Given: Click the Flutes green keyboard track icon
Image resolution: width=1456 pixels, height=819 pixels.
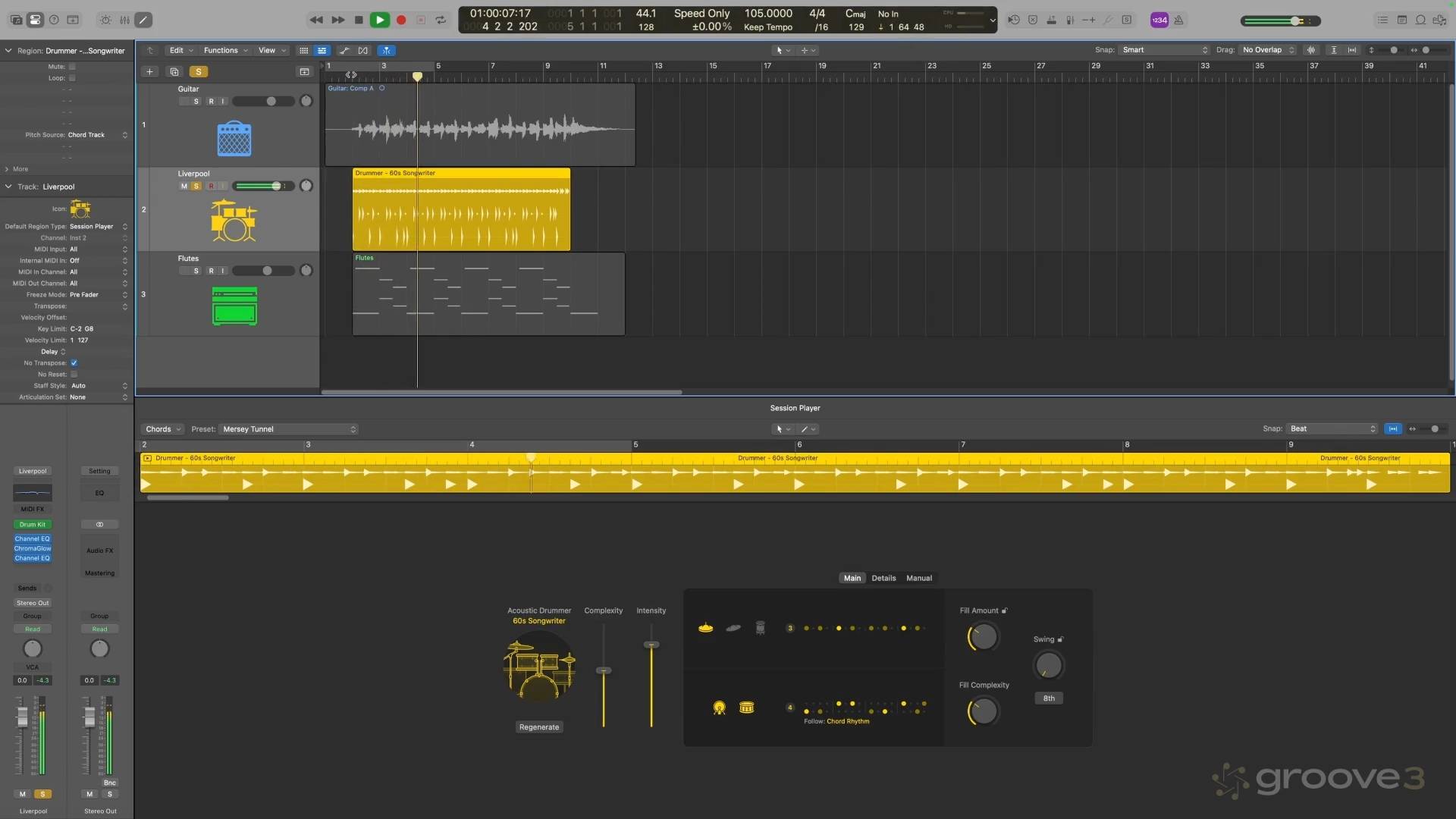Looking at the screenshot, I should pos(234,306).
